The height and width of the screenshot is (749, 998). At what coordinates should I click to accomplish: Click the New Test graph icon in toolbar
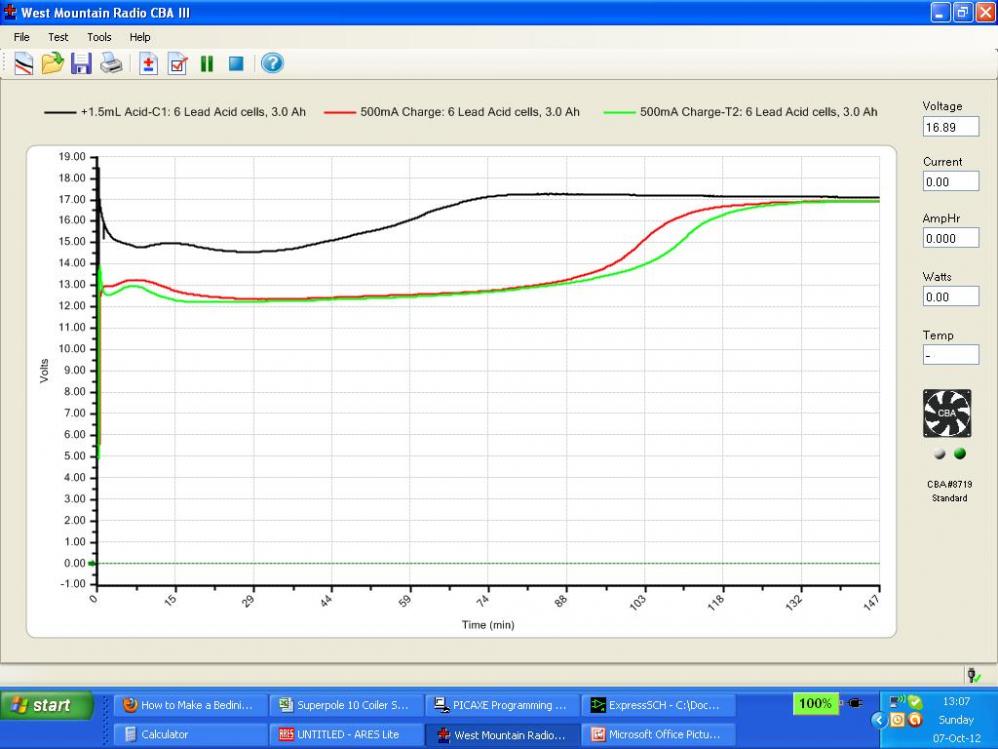click(x=24, y=64)
